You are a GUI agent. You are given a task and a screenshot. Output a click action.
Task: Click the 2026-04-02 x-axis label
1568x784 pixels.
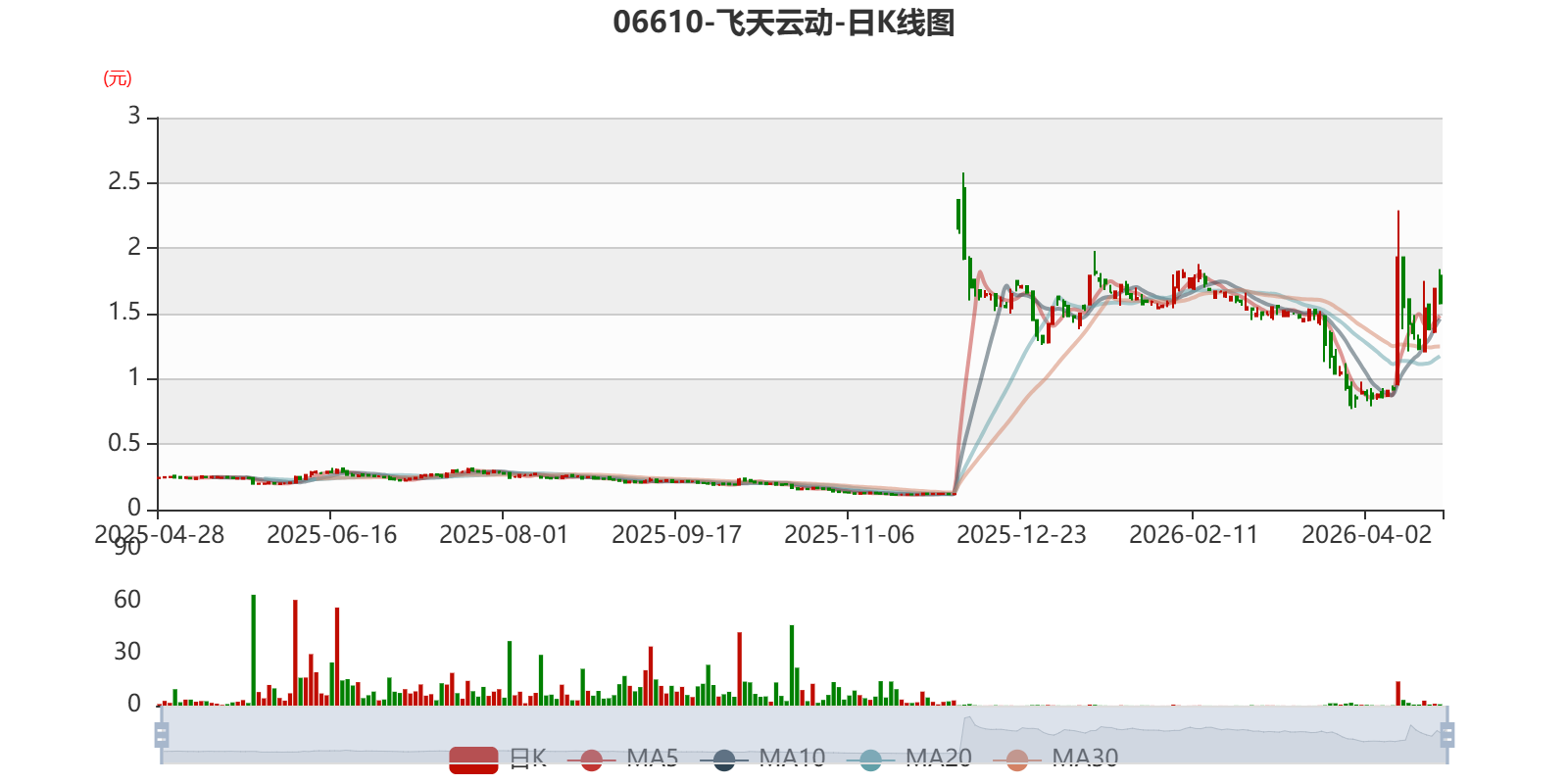pos(1366,535)
